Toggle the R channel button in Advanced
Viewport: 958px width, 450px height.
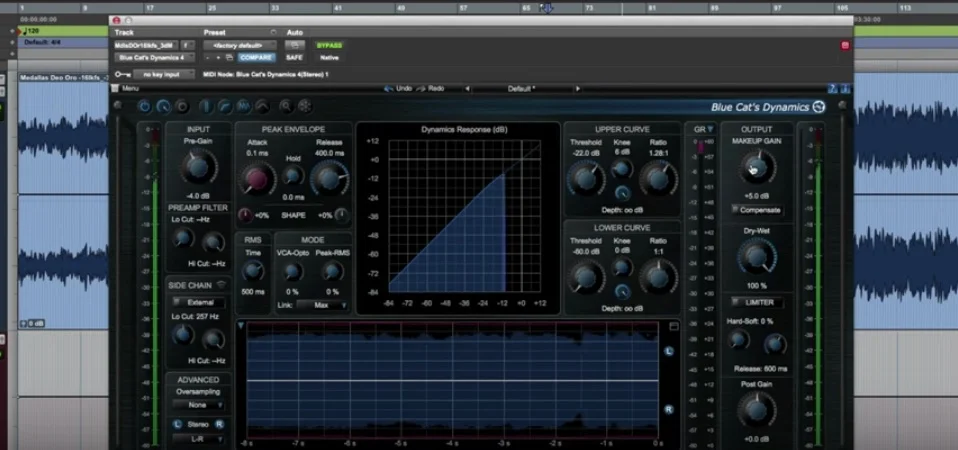point(219,424)
